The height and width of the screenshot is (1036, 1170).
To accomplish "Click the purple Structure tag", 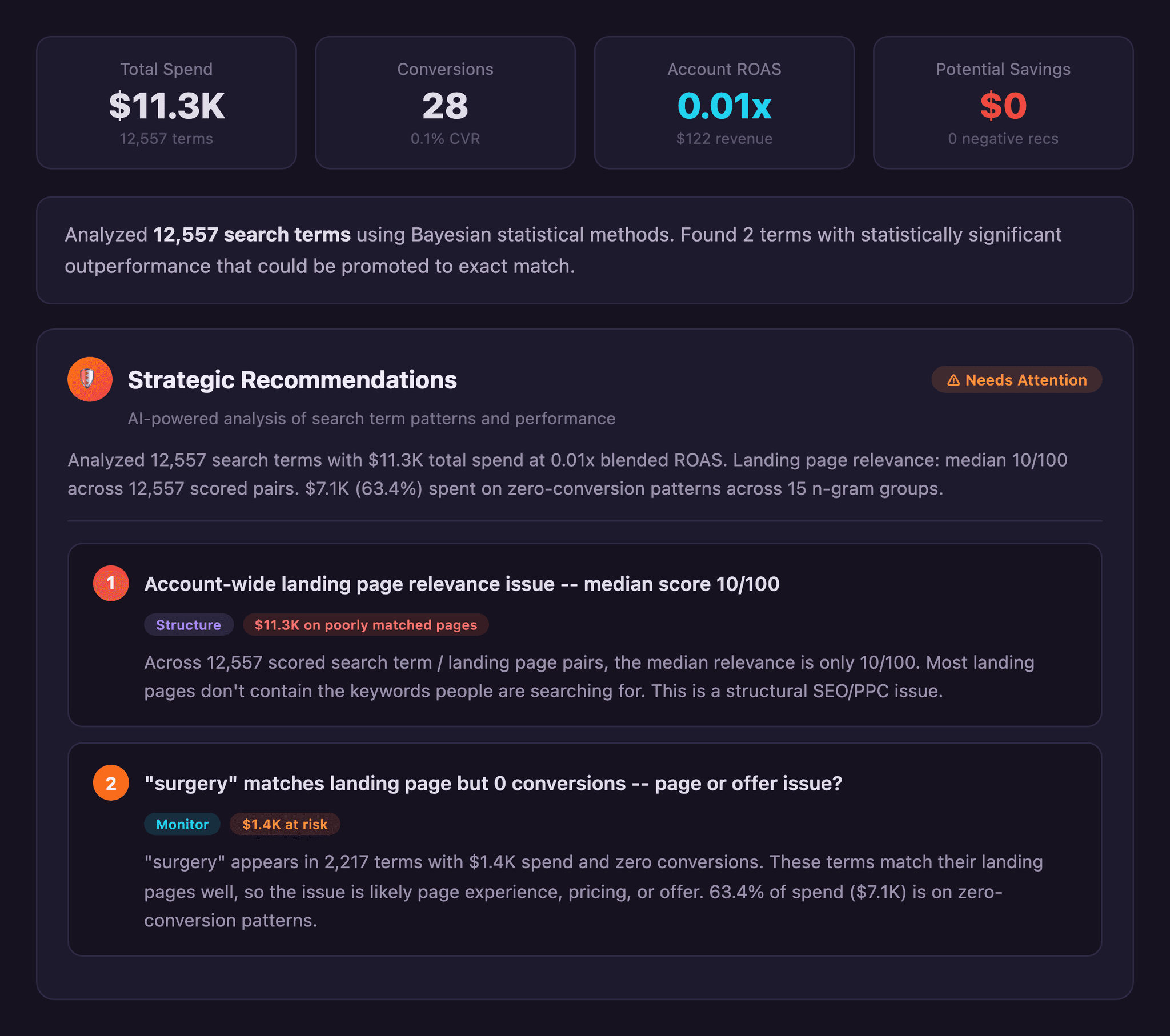I will (x=189, y=624).
